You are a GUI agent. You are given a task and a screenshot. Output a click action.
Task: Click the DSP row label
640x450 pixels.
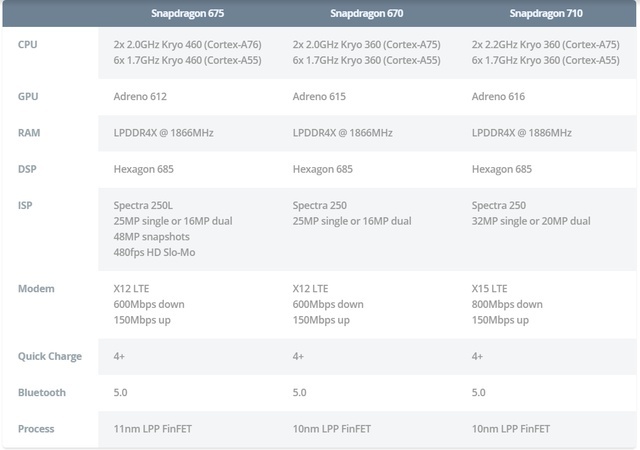(29, 169)
